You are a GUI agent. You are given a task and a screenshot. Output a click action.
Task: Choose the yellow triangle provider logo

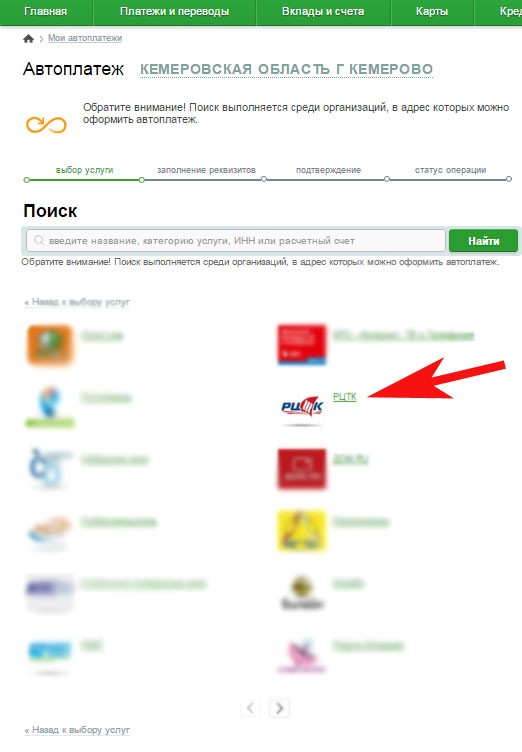pyautogui.click(x=302, y=531)
